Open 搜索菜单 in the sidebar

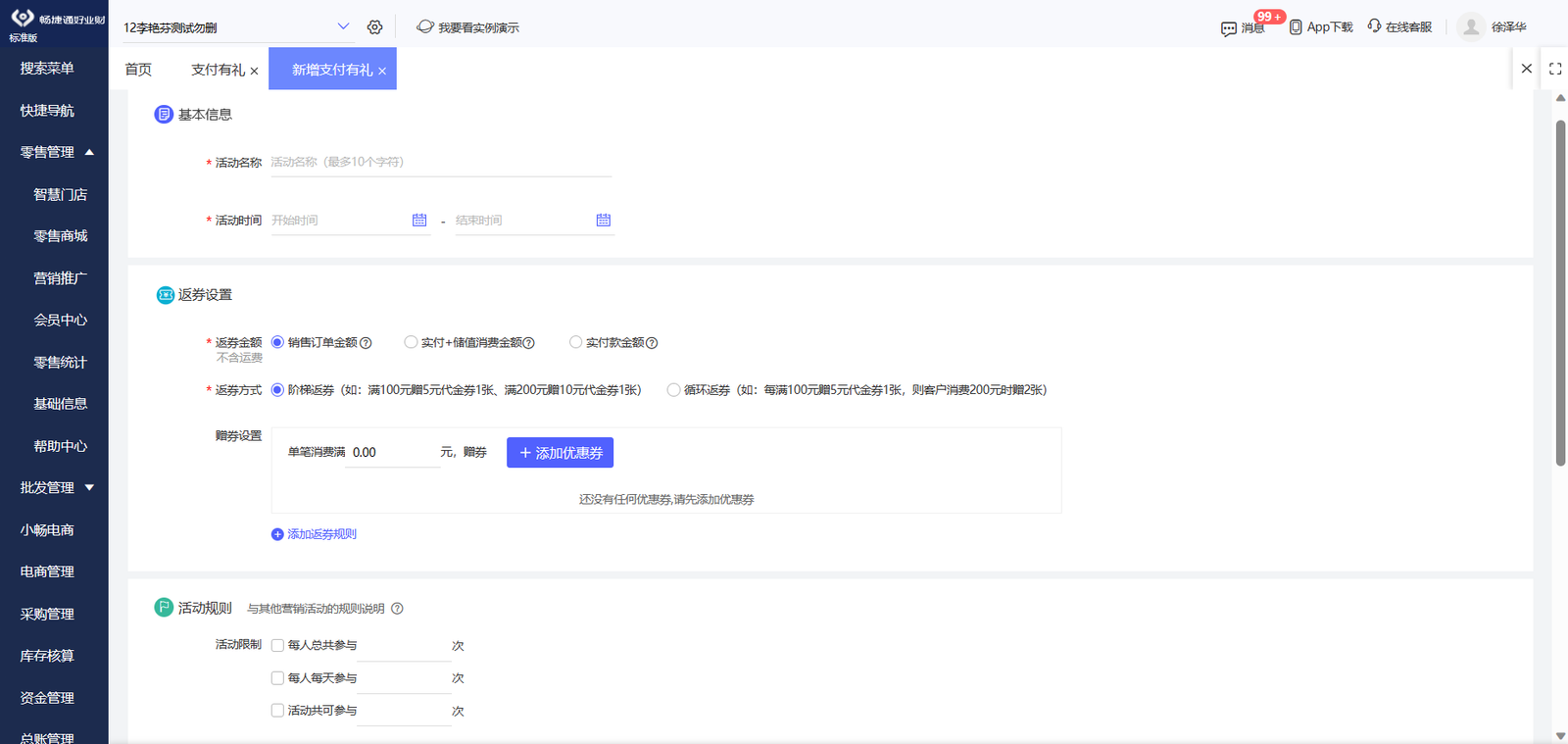[47, 69]
